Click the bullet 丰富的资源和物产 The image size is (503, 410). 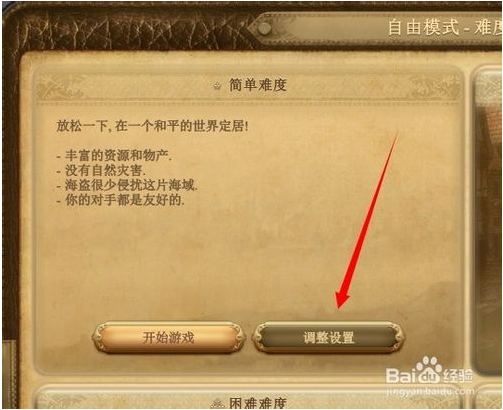click(114, 155)
